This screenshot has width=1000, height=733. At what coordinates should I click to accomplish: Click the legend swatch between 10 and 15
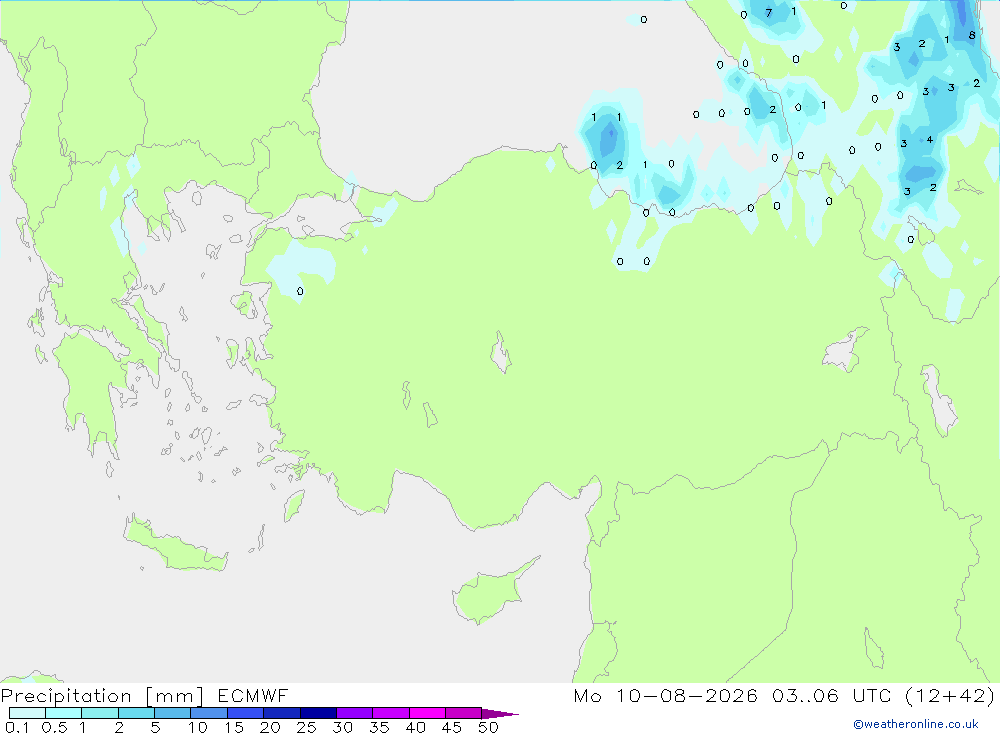click(x=209, y=713)
